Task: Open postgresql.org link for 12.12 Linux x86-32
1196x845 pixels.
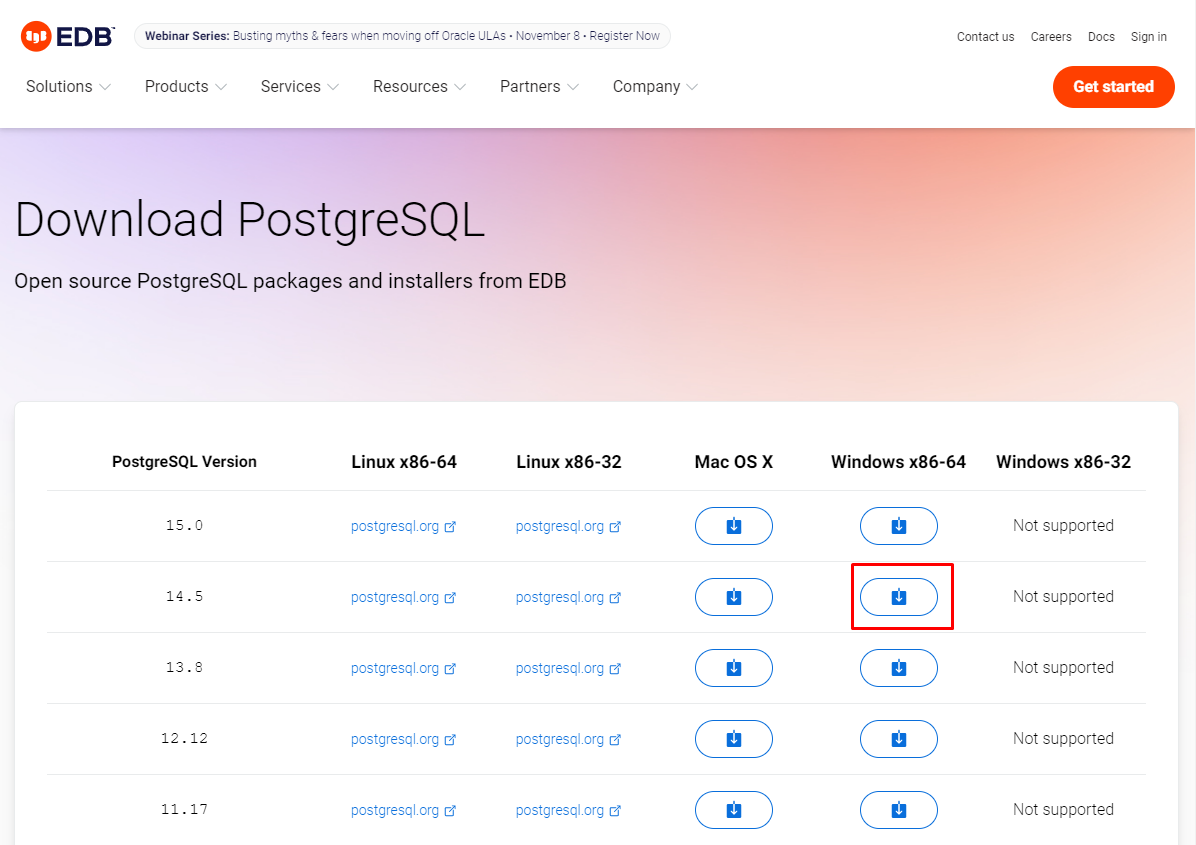Action: tap(568, 739)
